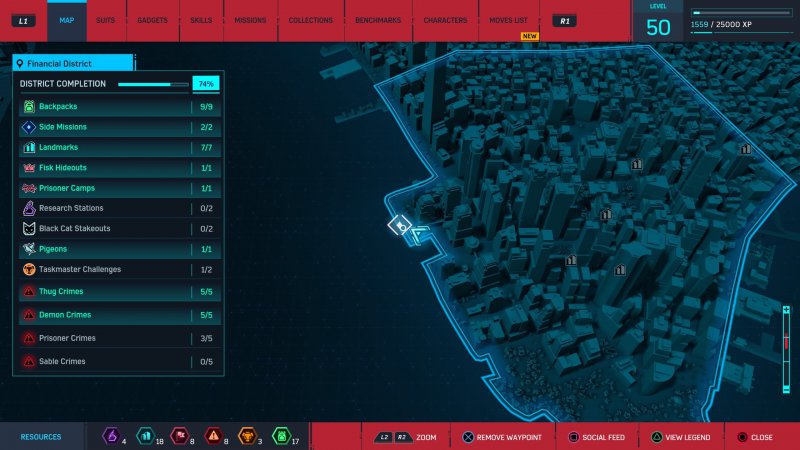Switch to the Skills tab
Image resolution: width=800 pixels, height=450 pixels.
click(x=200, y=20)
